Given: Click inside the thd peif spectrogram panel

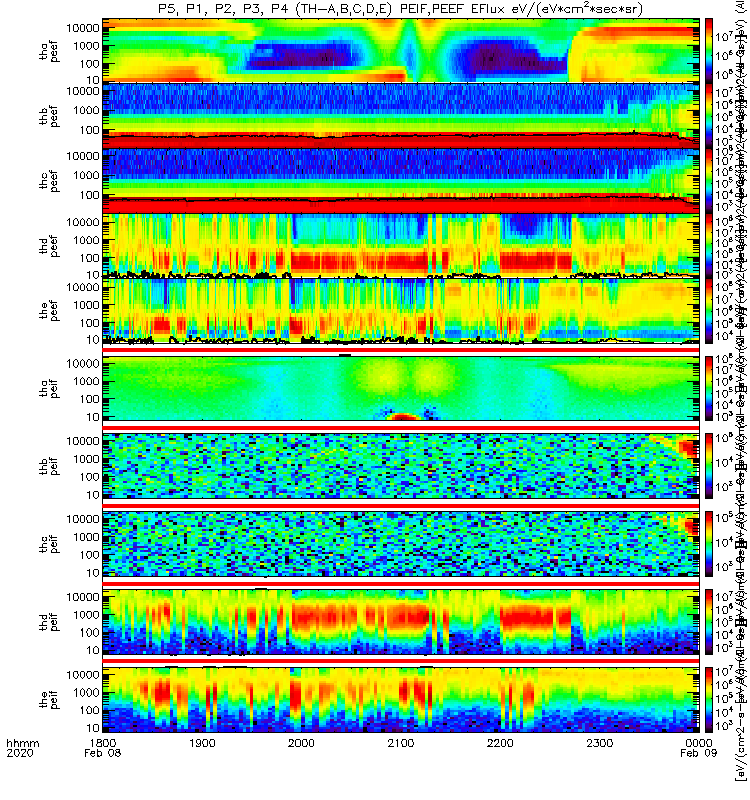Looking at the screenshot, I should [x=401, y=622].
